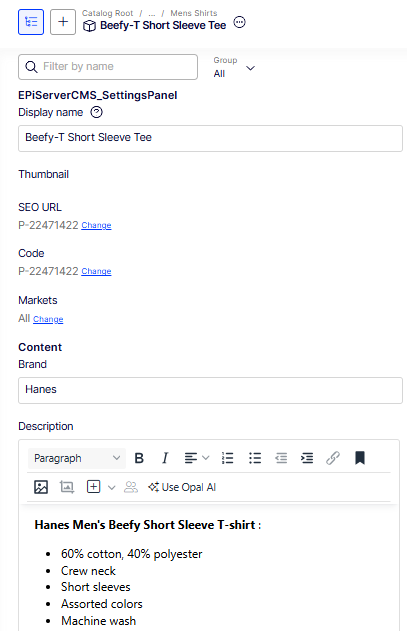Click the Code value P-22471422
This screenshot has height=631, width=407.
pos(48,271)
